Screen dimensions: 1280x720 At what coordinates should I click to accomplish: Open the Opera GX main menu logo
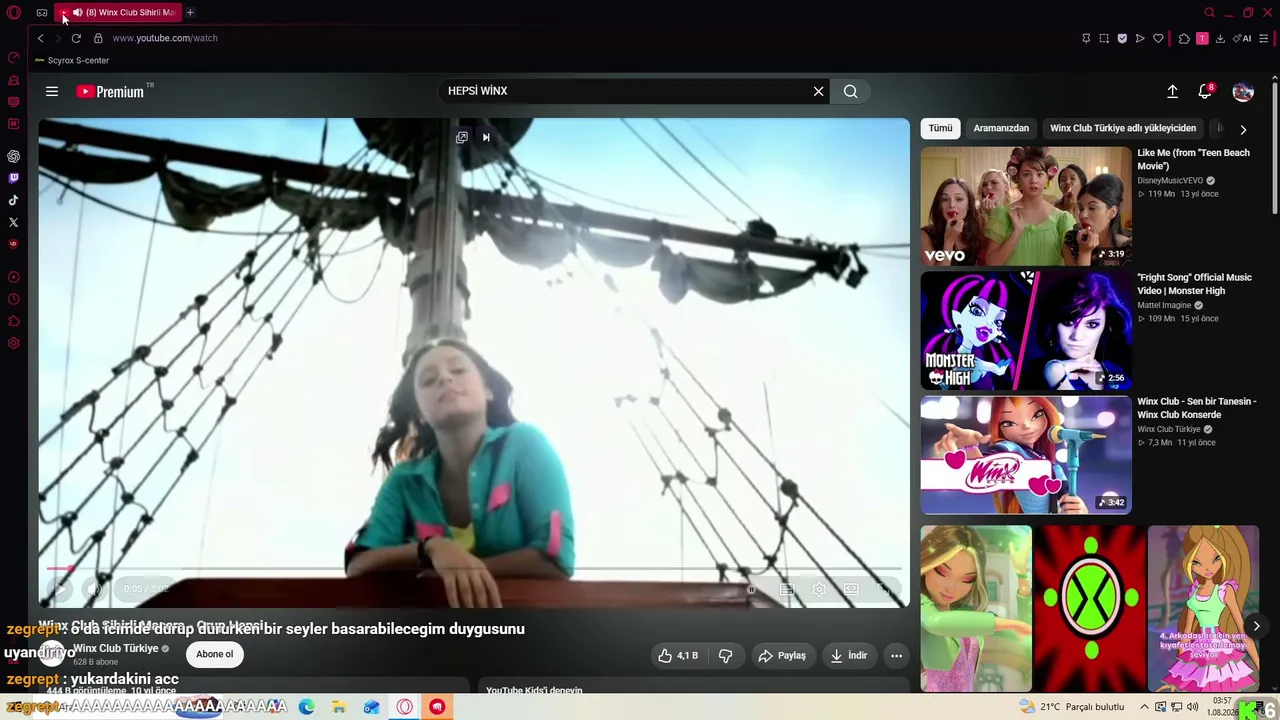coord(14,13)
